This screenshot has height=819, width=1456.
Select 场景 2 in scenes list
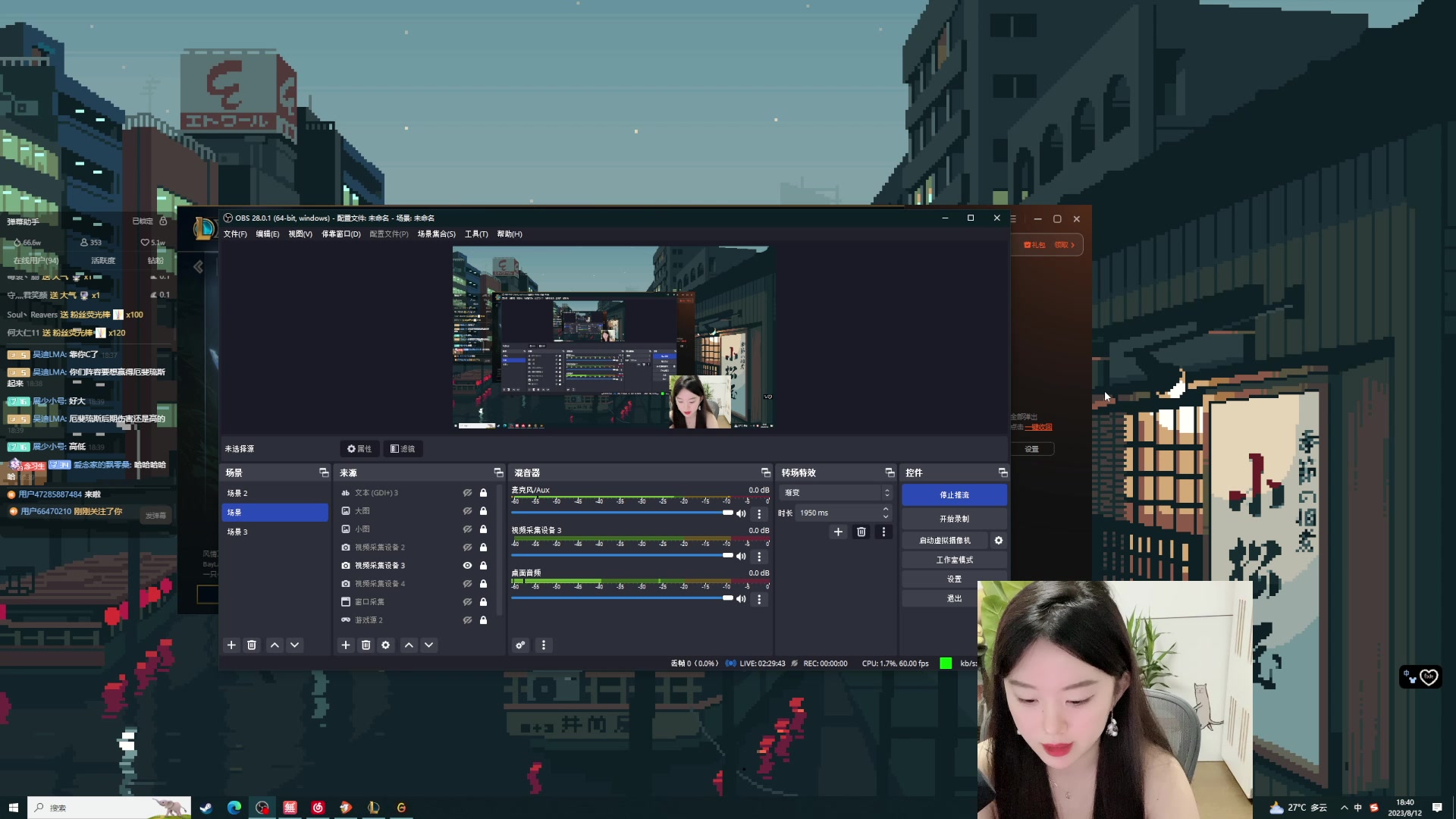pos(275,494)
